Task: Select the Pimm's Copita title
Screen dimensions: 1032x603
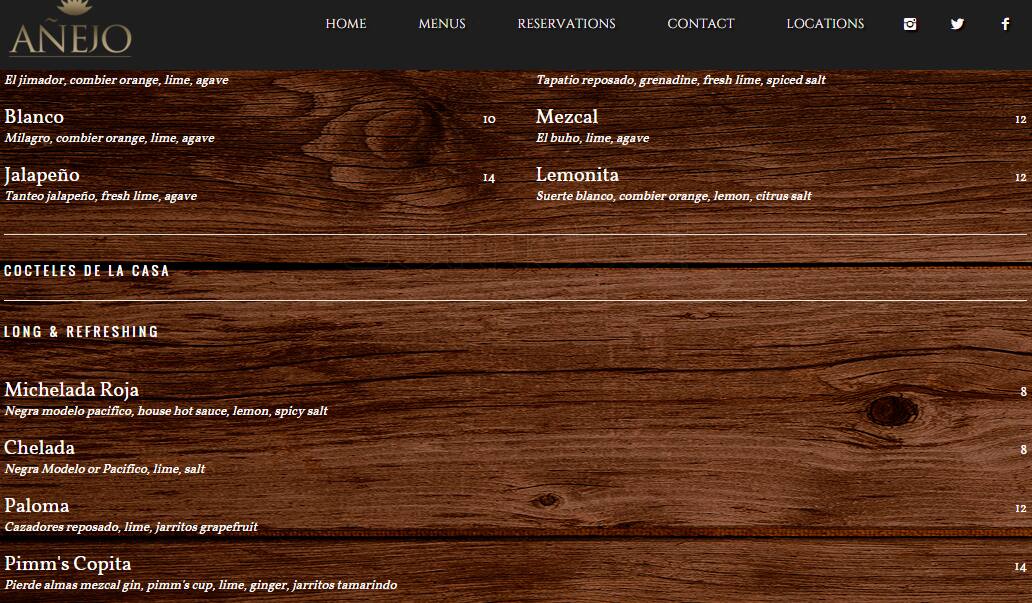Action: pos(68,564)
